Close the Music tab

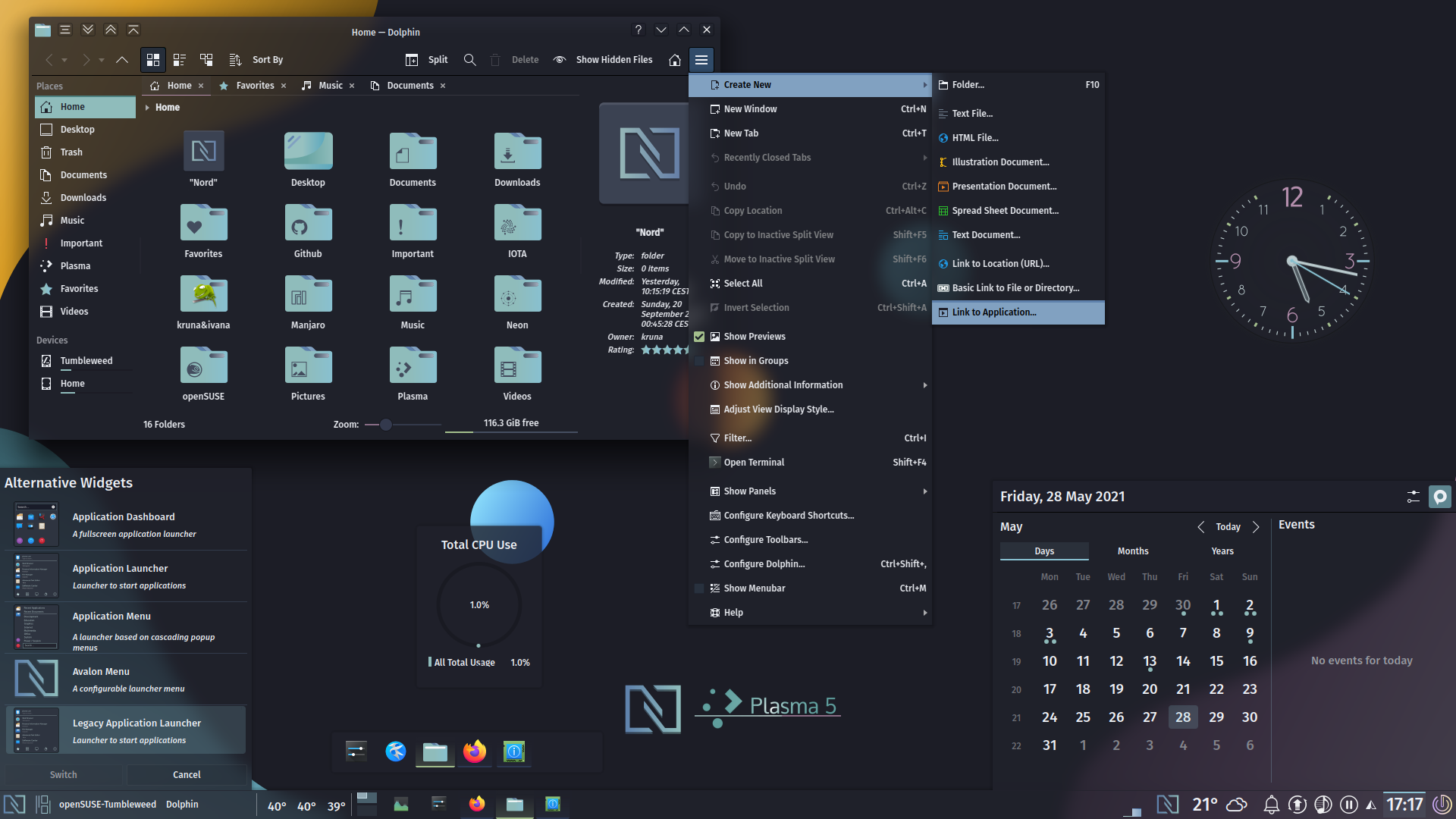pos(352,86)
